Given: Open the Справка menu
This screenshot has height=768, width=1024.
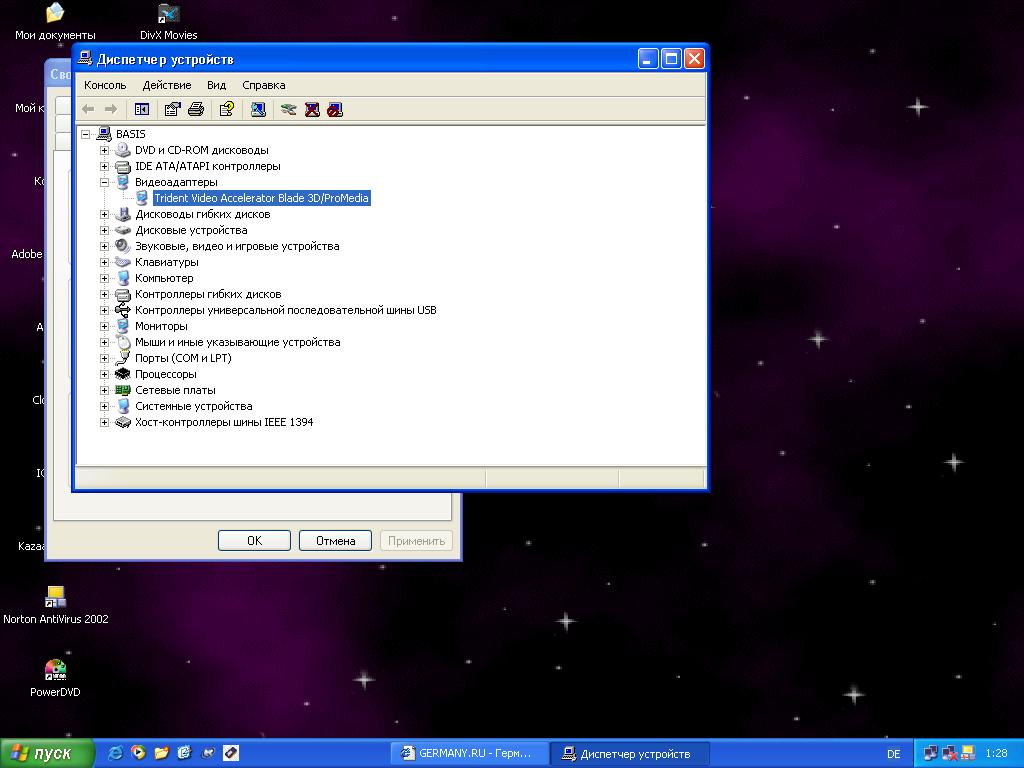Looking at the screenshot, I should [264, 86].
